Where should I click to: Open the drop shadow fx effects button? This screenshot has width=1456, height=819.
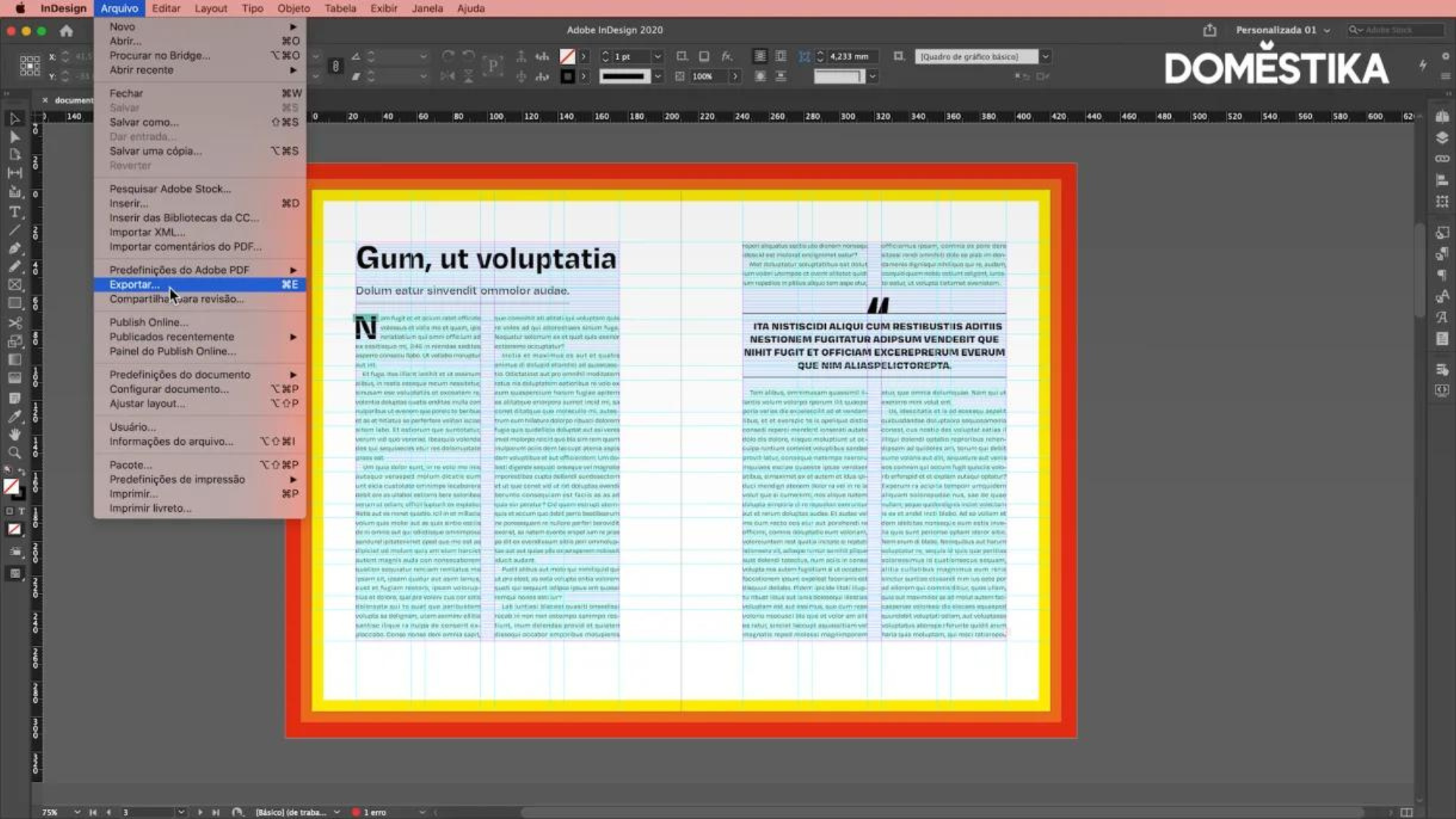pos(726,56)
